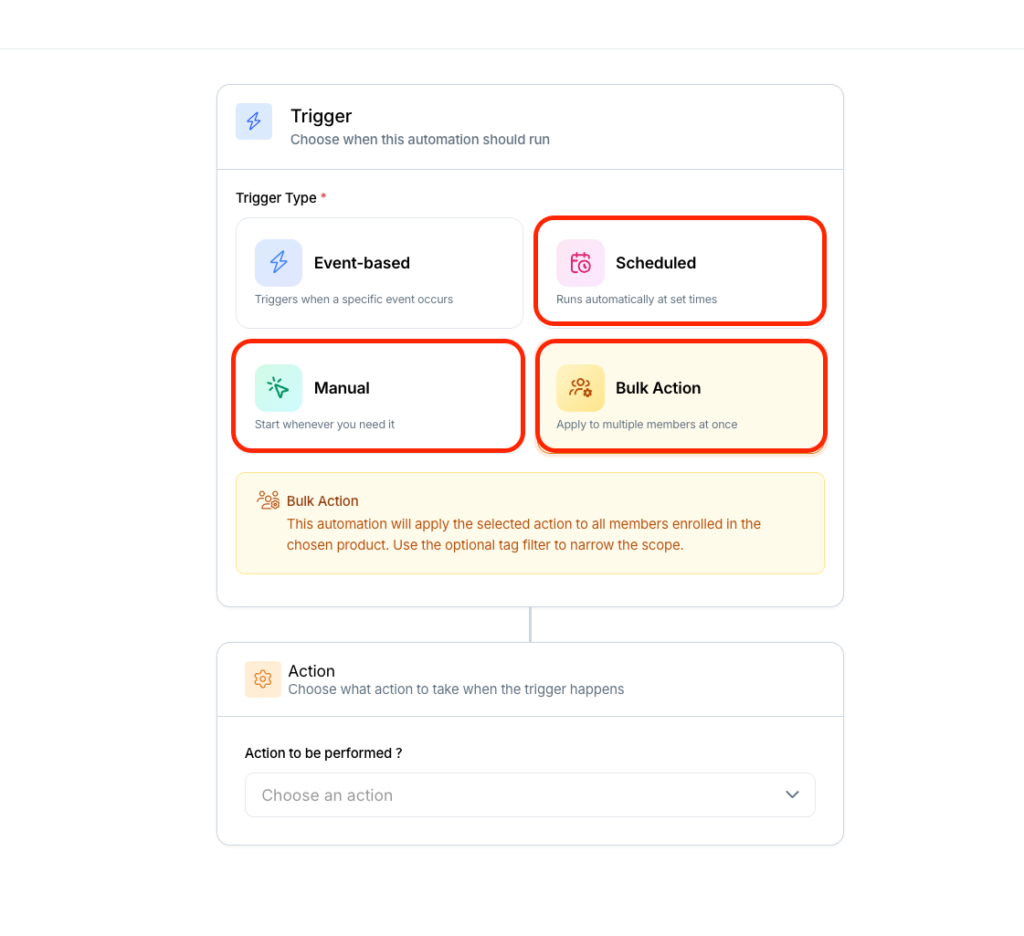This screenshot has width=1024, height=936.
Task: Click the Trigger section header
Action: [x=321, y=116]
